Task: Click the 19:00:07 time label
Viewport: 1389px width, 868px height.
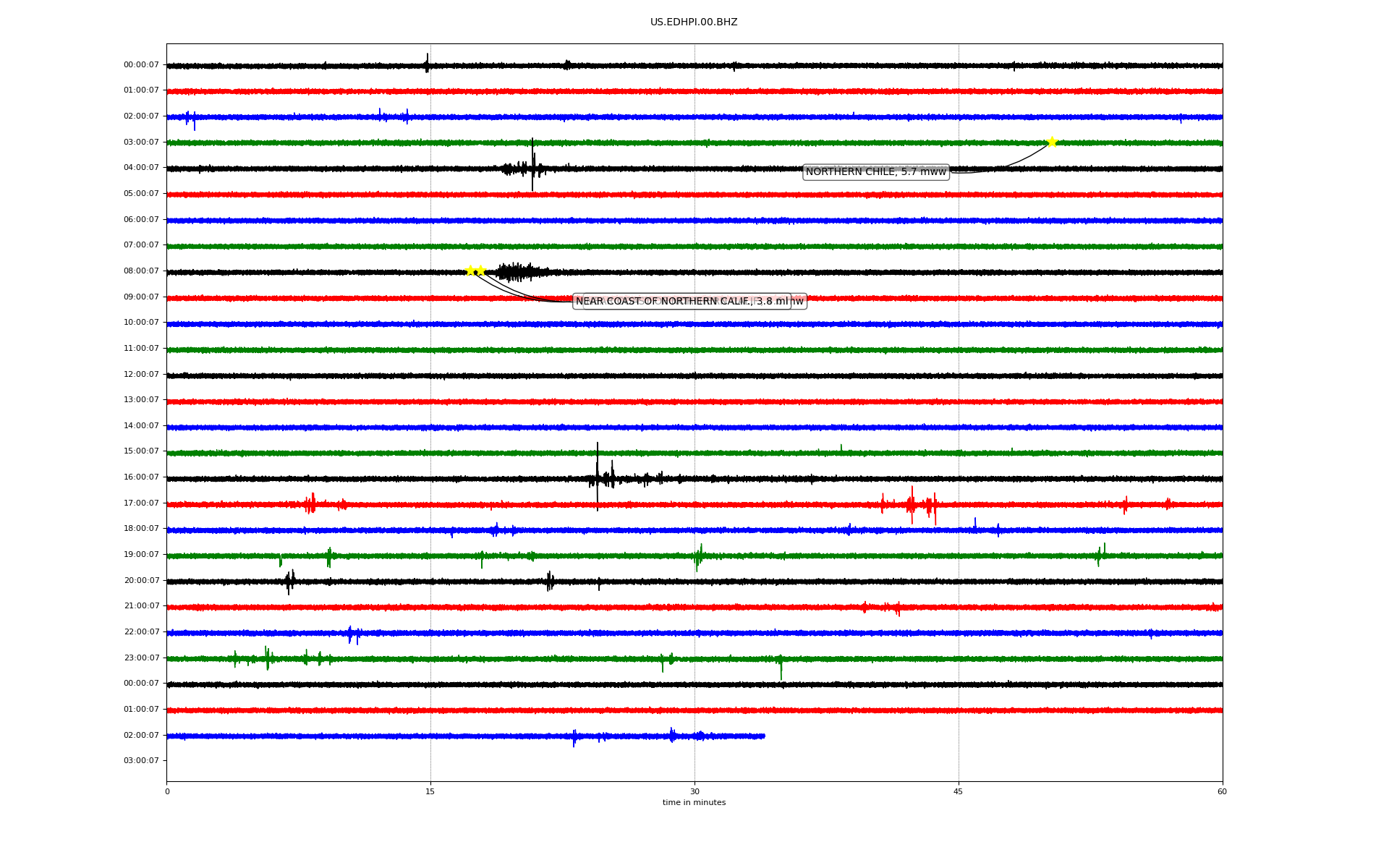Action: click(x=141, y=555)
